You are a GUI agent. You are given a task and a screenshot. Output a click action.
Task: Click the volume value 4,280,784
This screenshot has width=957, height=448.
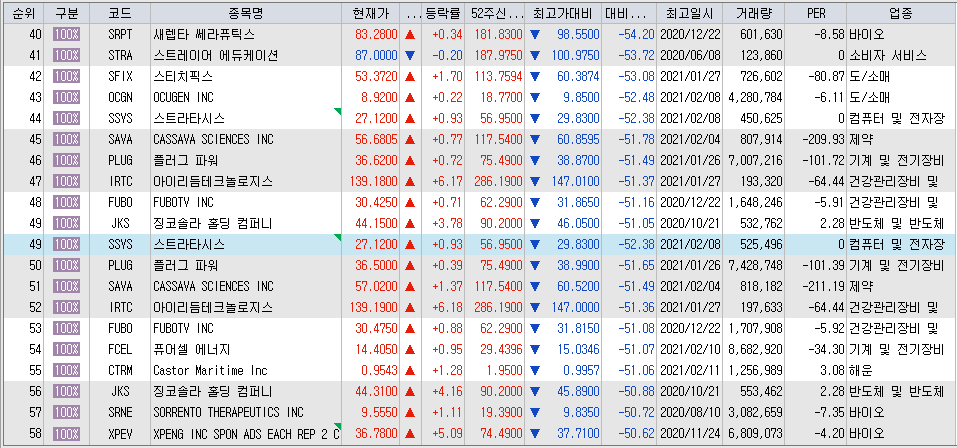click(x=755, y=97)
